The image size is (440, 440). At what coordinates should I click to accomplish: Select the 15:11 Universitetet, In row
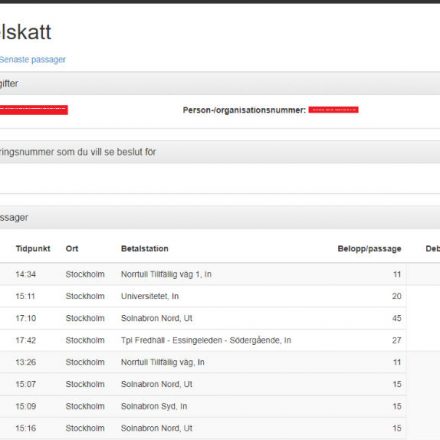tap(203, 296)
